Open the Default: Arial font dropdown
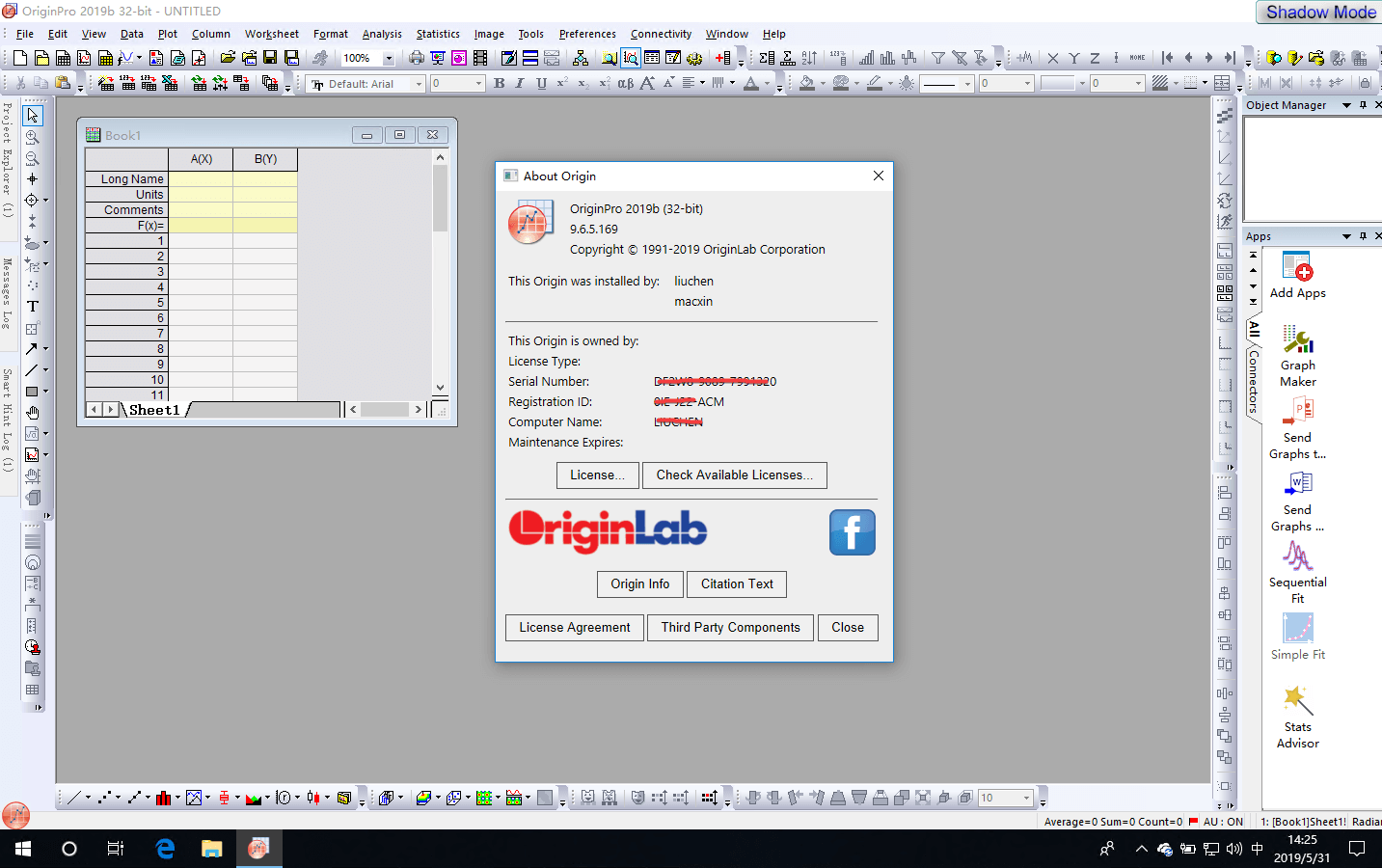Viewport: 1382px width, 868px height. pos(419,84)
